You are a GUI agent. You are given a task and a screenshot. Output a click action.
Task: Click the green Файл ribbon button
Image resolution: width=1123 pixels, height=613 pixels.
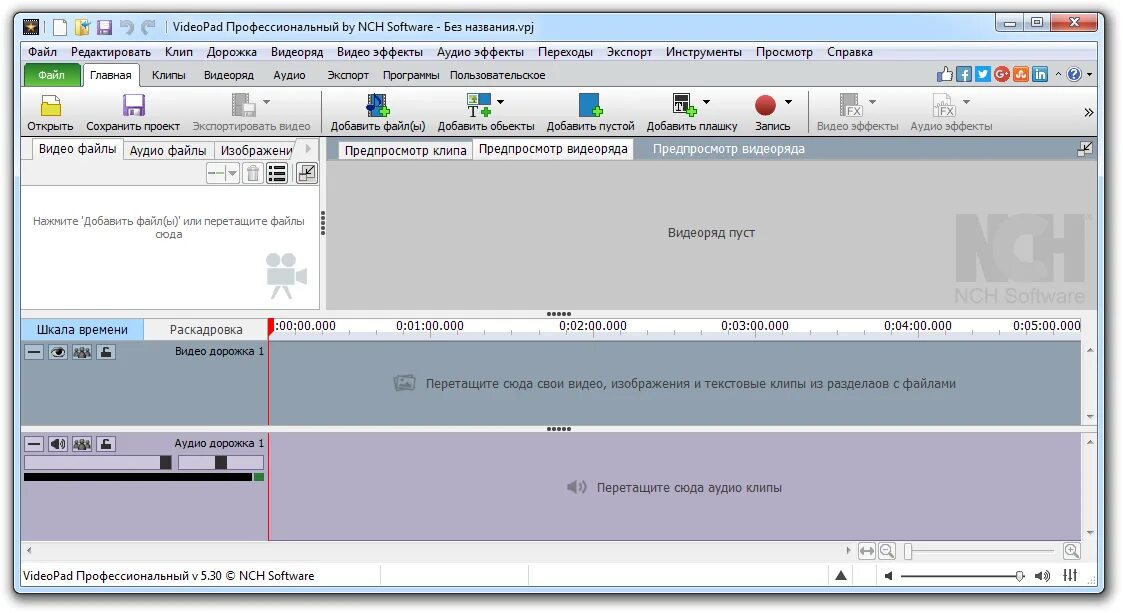tap(52, 74)
